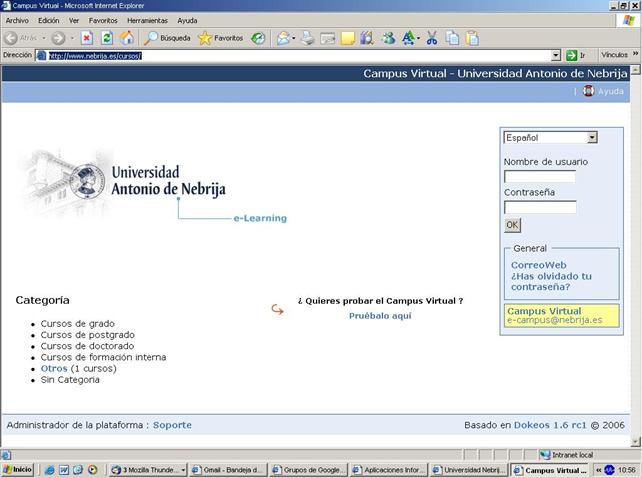Click in the Nombre de usuario field
The height and width of the screenshot is (478, 642).
pos(540,177)
